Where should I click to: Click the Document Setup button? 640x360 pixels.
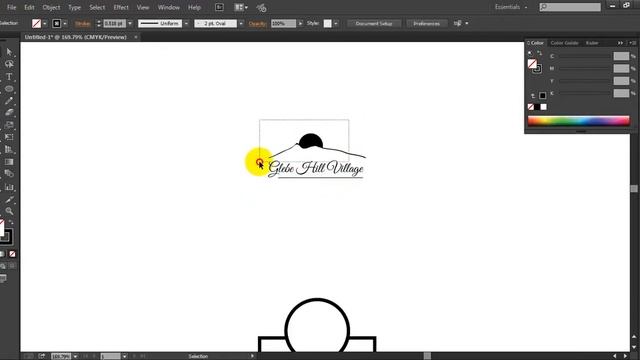(374, 24)
